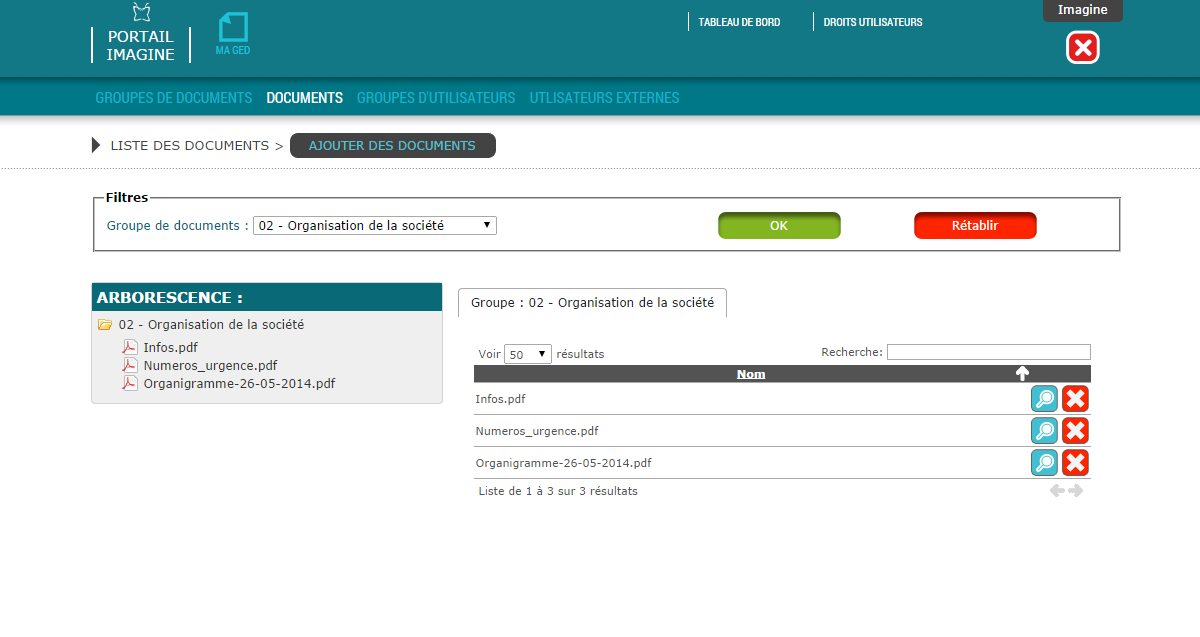Viewport: 1200px width, 637px height.
Task: Select the Groupe : 02 - Organisation tab
Action: [592, 302]
